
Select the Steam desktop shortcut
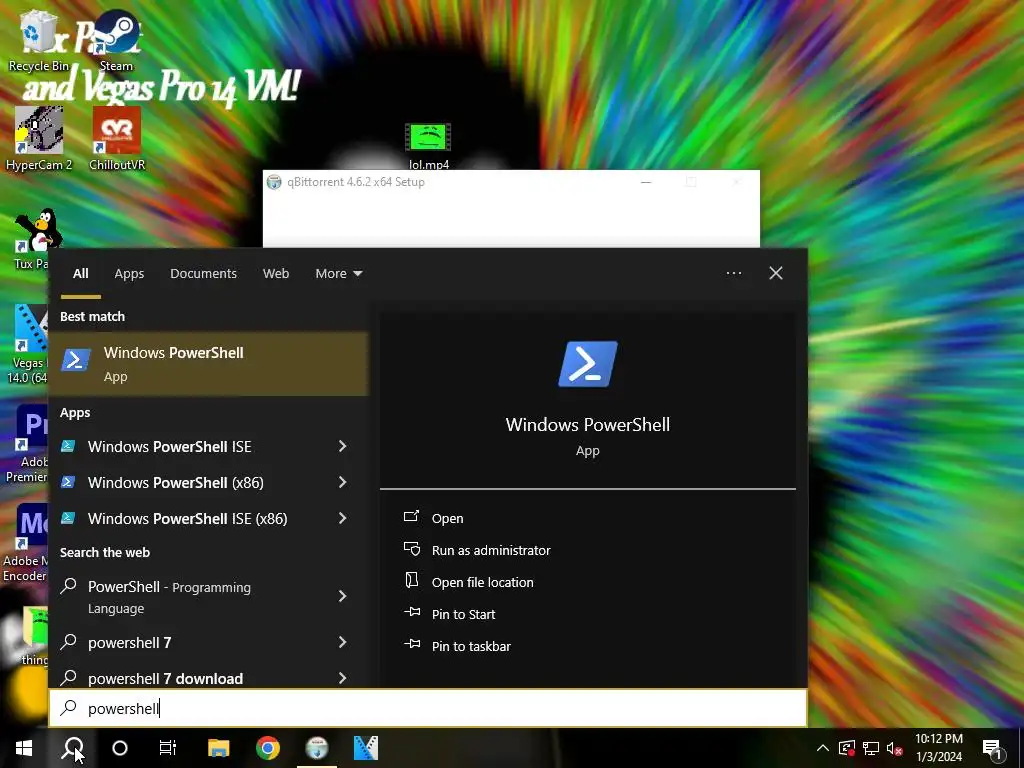click(116, 40)
